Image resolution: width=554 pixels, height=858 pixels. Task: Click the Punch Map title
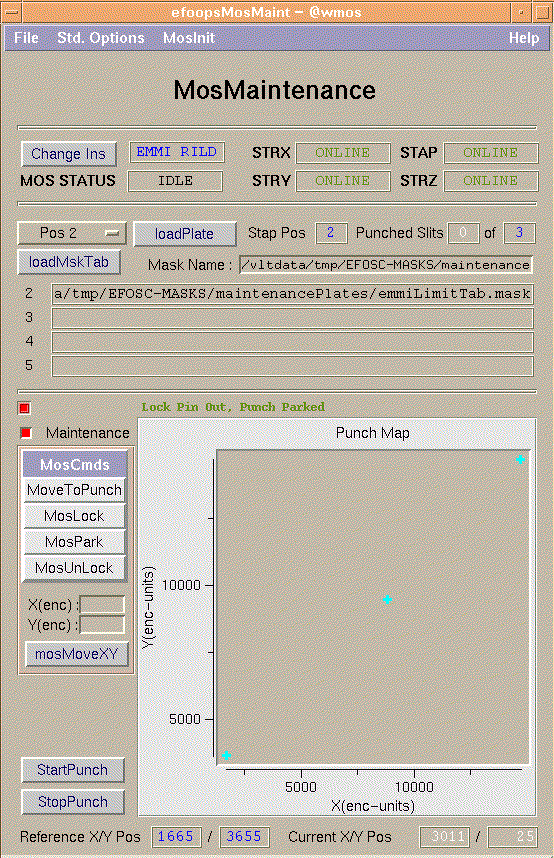click(x=372, y=433)
